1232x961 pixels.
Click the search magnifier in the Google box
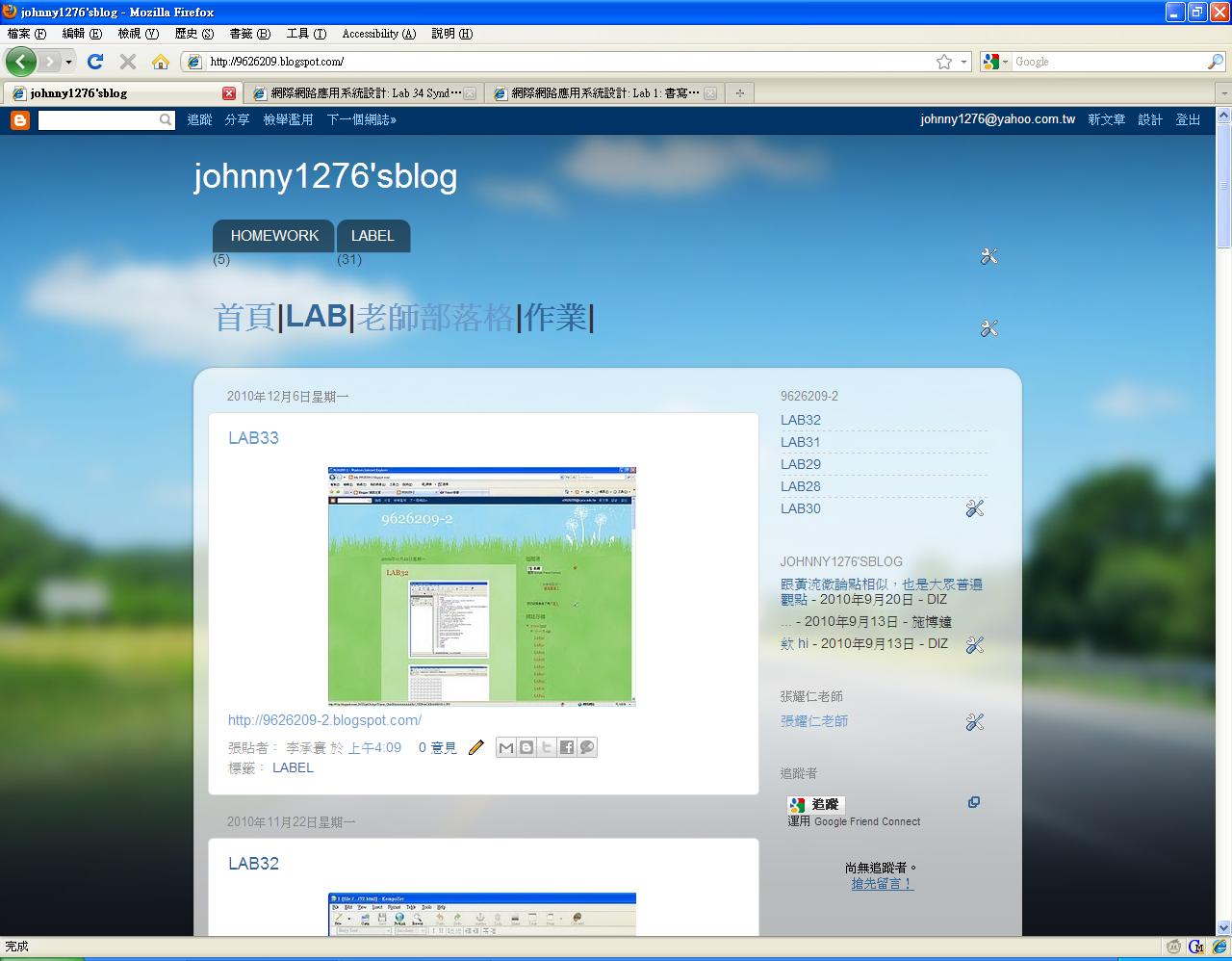pyautogui.click(x=1216, y=62)
